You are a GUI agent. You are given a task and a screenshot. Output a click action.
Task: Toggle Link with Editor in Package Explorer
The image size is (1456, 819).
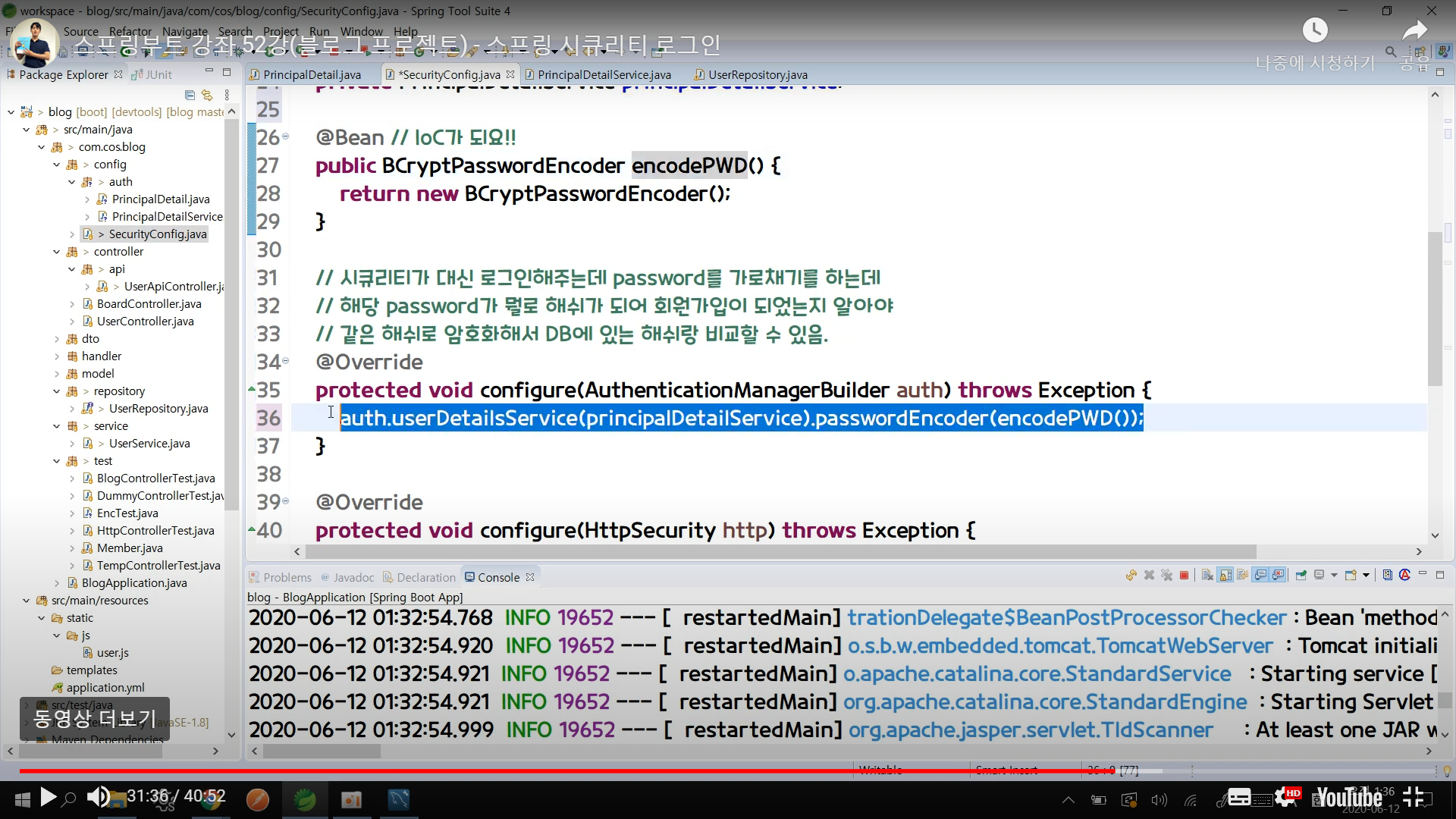pyautogui.click(x=206, y=95)
